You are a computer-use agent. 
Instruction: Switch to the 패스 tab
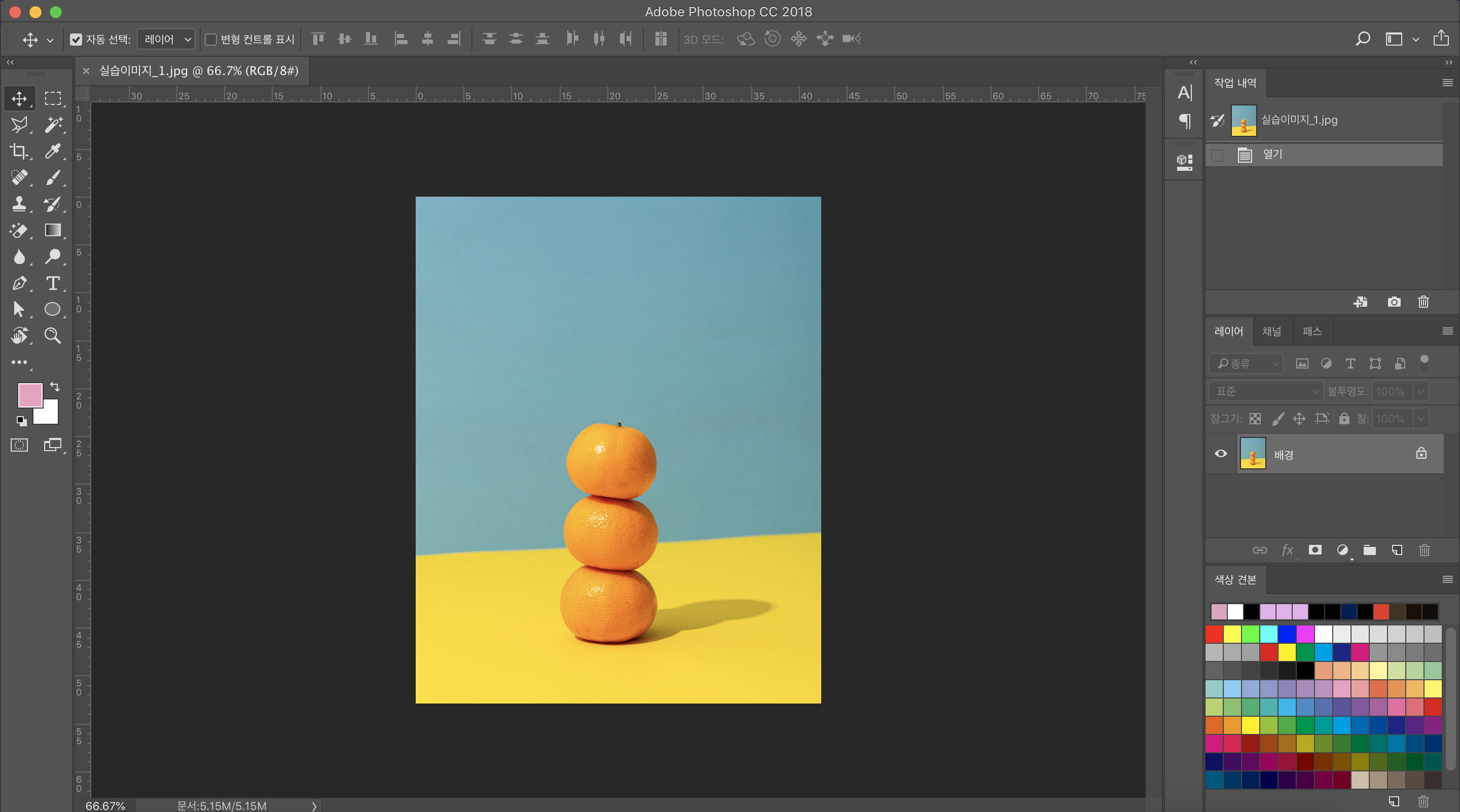tap(1311, 331)
